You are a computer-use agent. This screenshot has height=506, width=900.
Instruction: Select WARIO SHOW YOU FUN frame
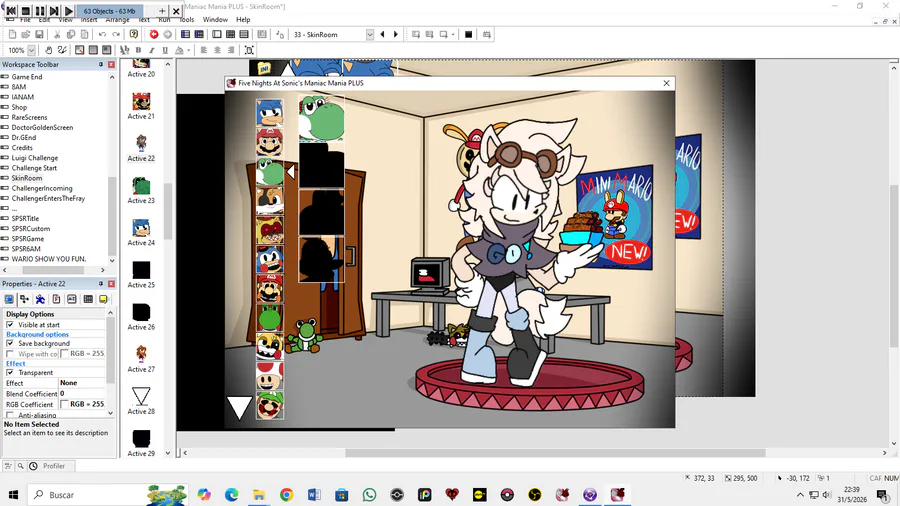tap(48, 259)
